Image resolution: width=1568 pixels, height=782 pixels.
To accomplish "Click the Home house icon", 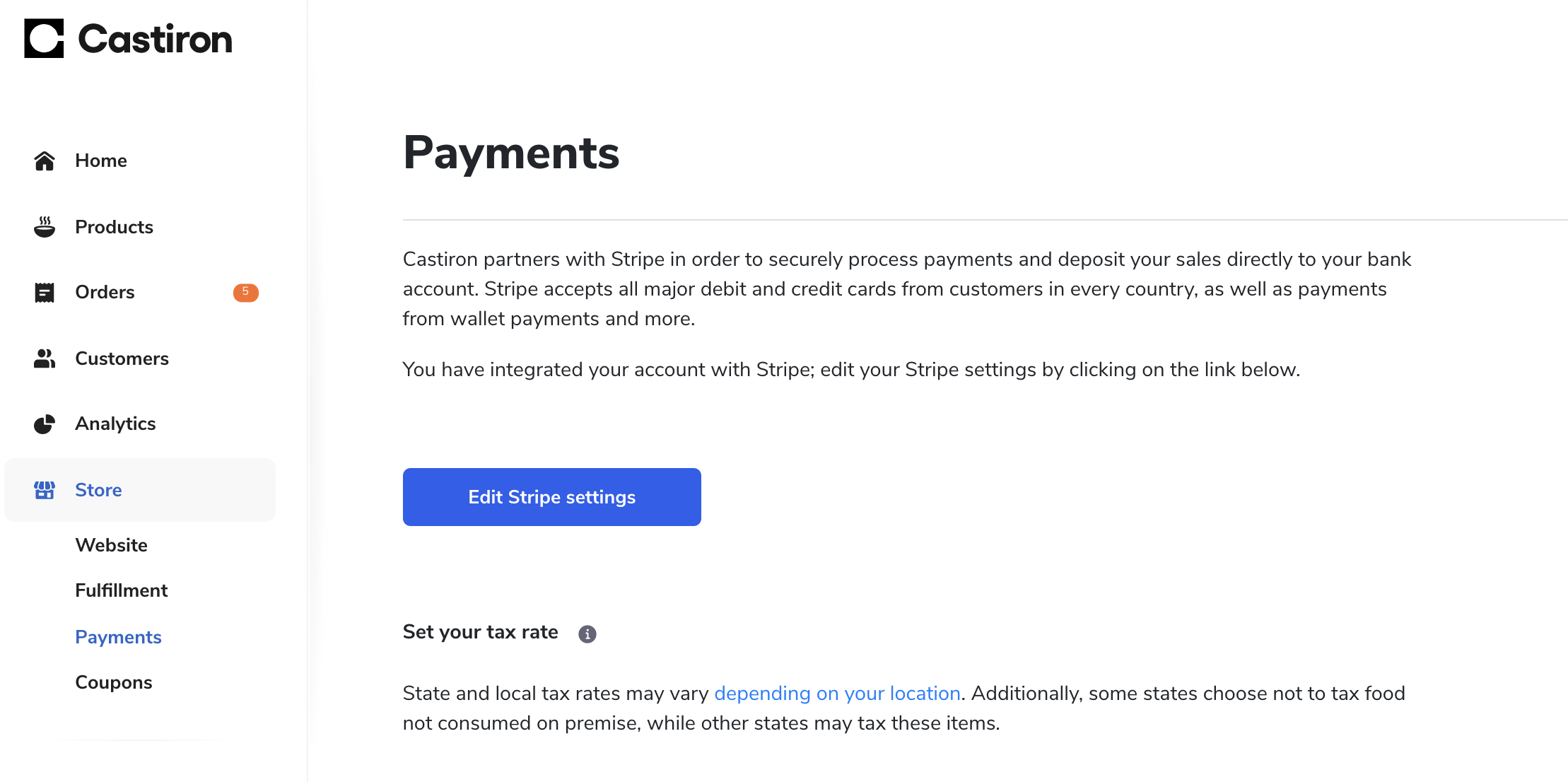I will [x=45, y=161].
